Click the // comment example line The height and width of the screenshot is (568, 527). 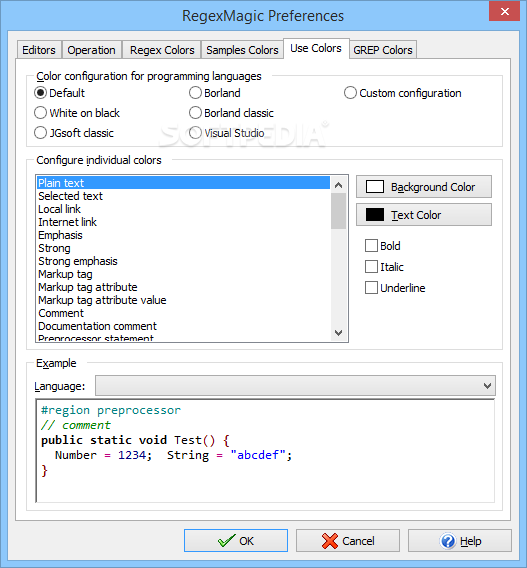tap(76, 425)
